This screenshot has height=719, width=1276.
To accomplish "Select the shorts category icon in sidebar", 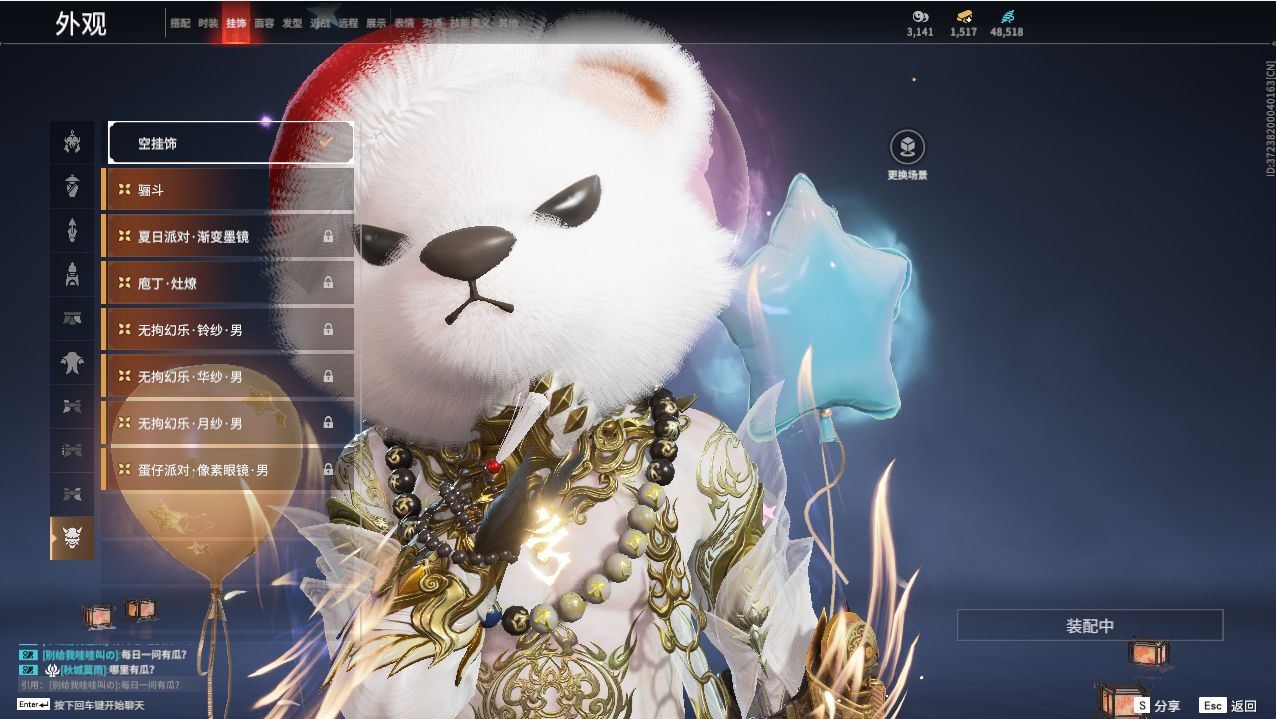I will point(72,319).
